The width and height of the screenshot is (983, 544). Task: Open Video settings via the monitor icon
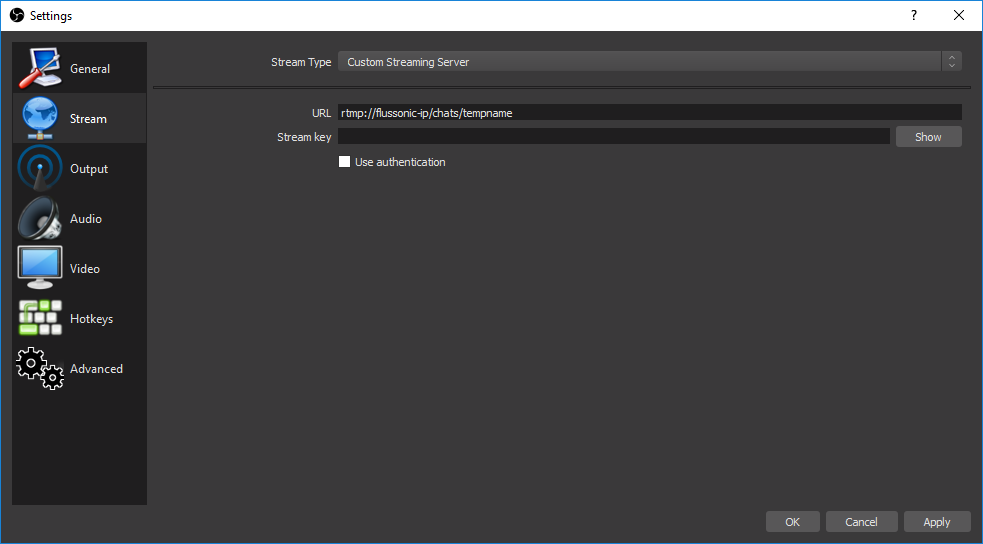(x=40, y=268)
